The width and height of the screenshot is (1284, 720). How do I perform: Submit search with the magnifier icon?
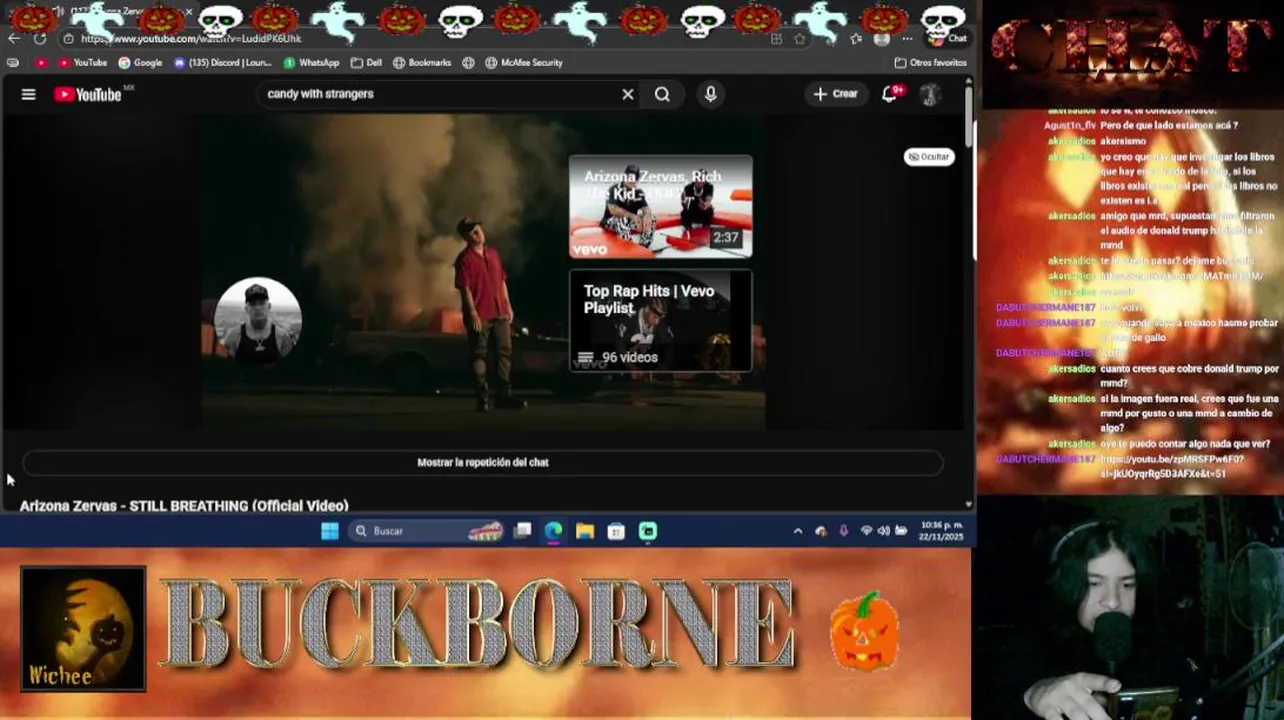[x=662, y=94]
